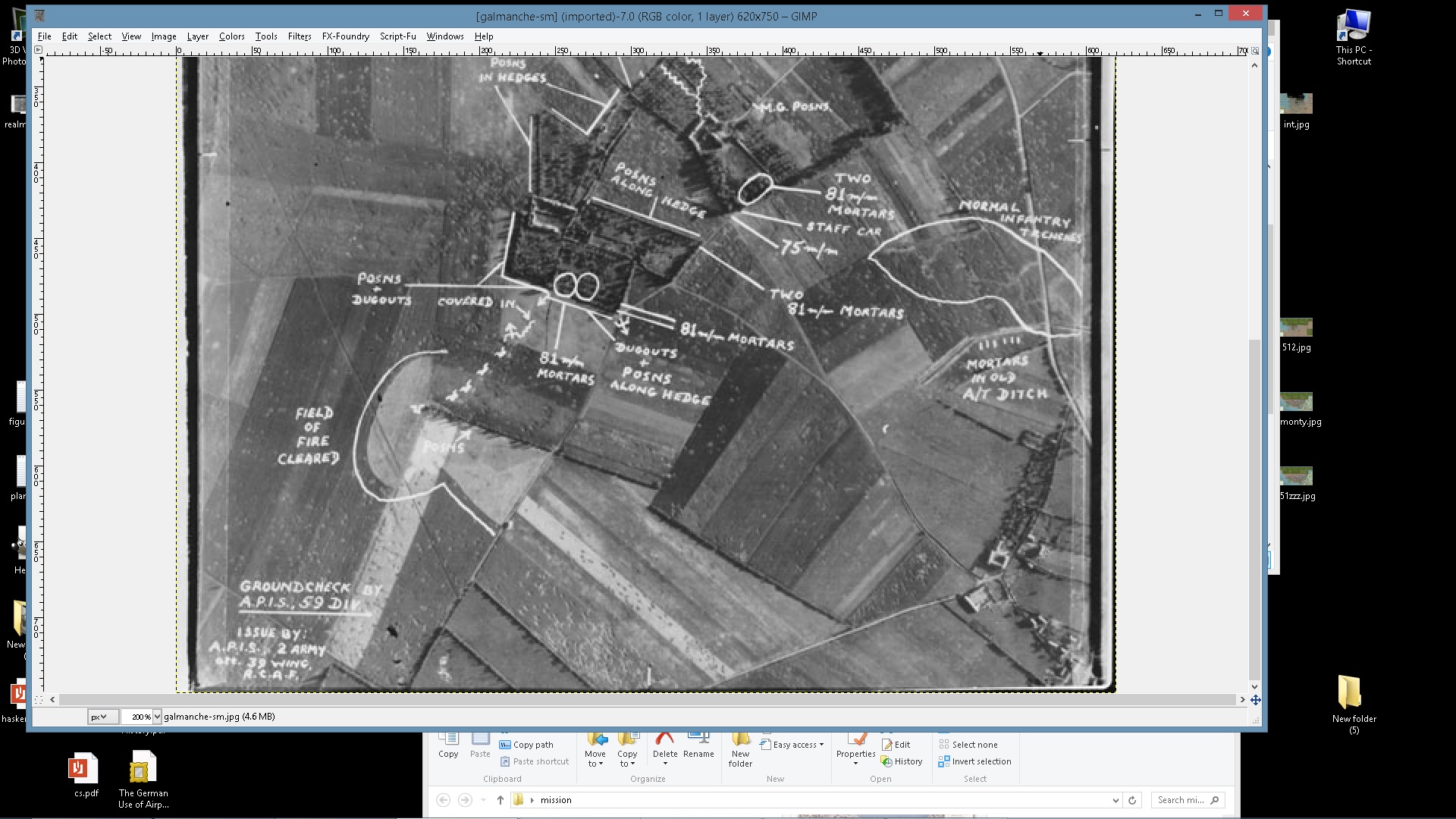1456x819 pixels.
Task: Click the horizontal scrollbar right arrow
Action: [1242, 700]
